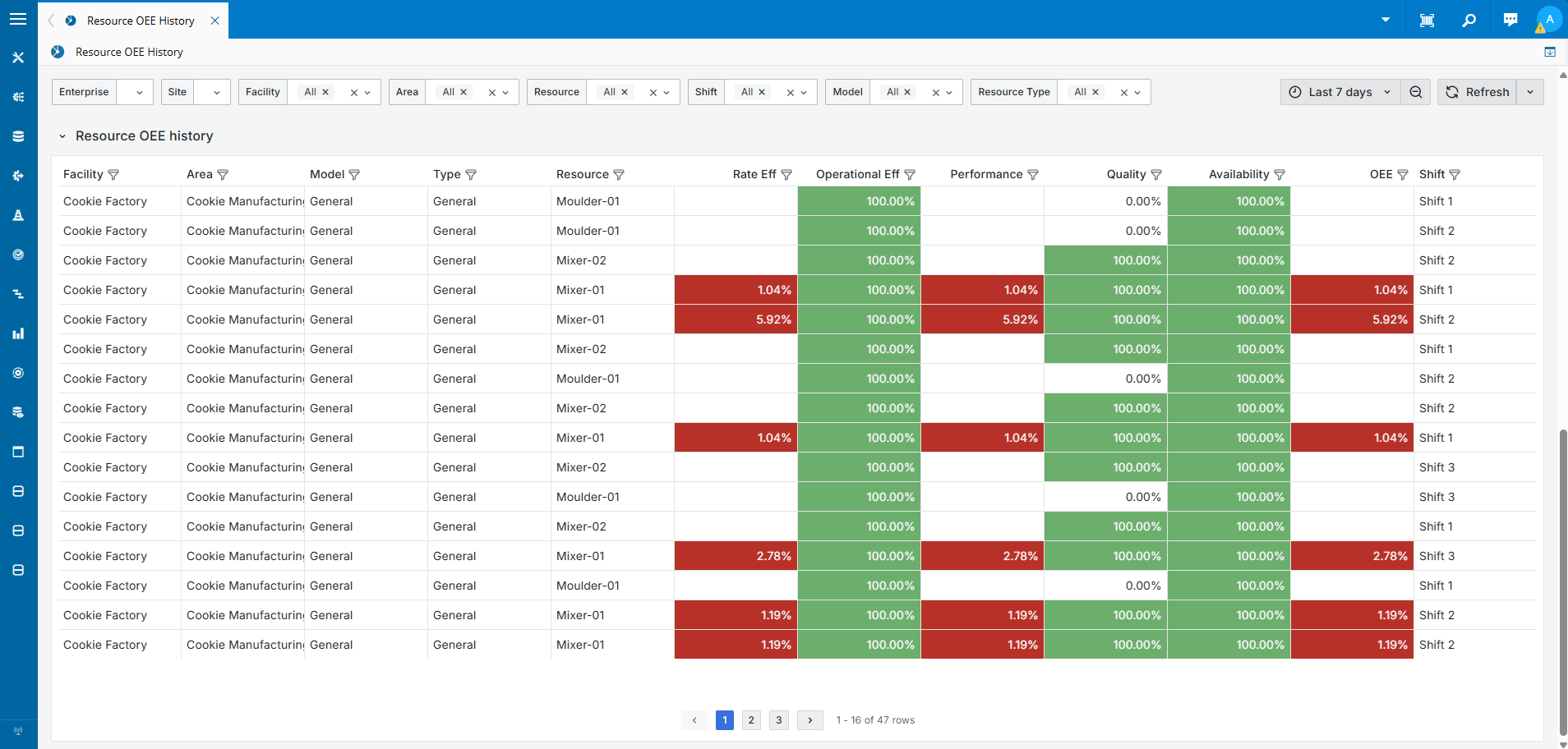The image size is (1568, 749).
Task: Click the barcode scanner icon in header
Action: tap(1427, 21)
